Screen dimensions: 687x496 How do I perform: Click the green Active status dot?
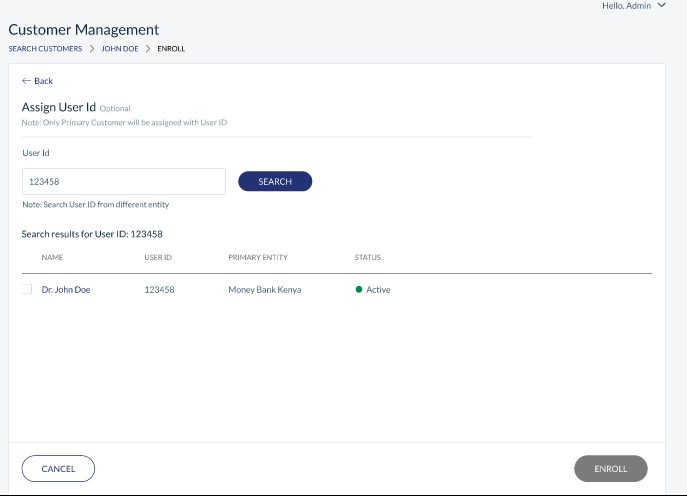[359, 289]
